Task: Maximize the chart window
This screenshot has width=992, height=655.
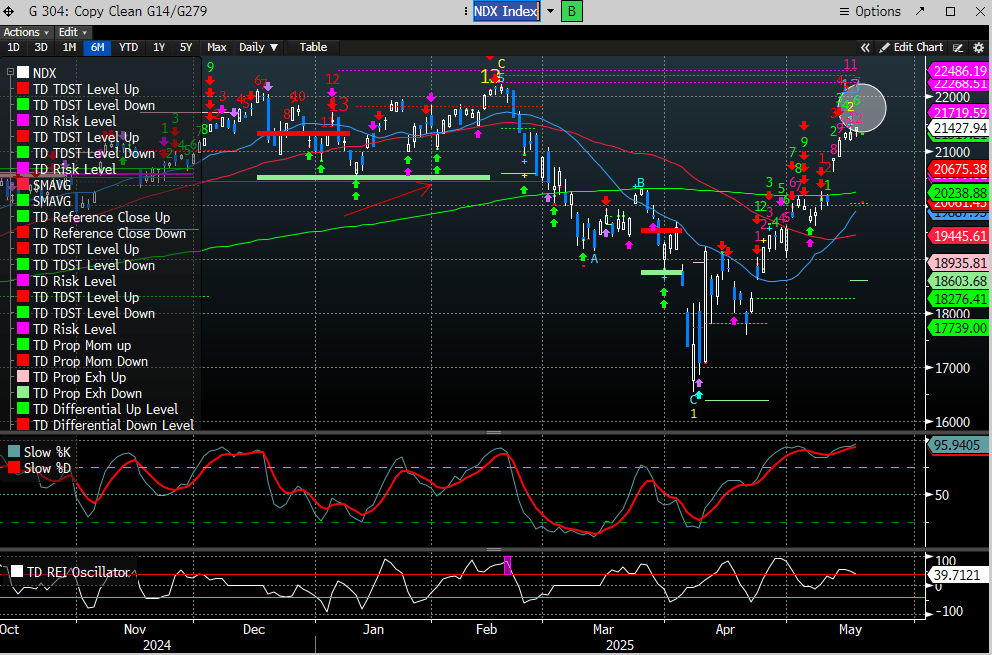Action: tap(950, 11)
